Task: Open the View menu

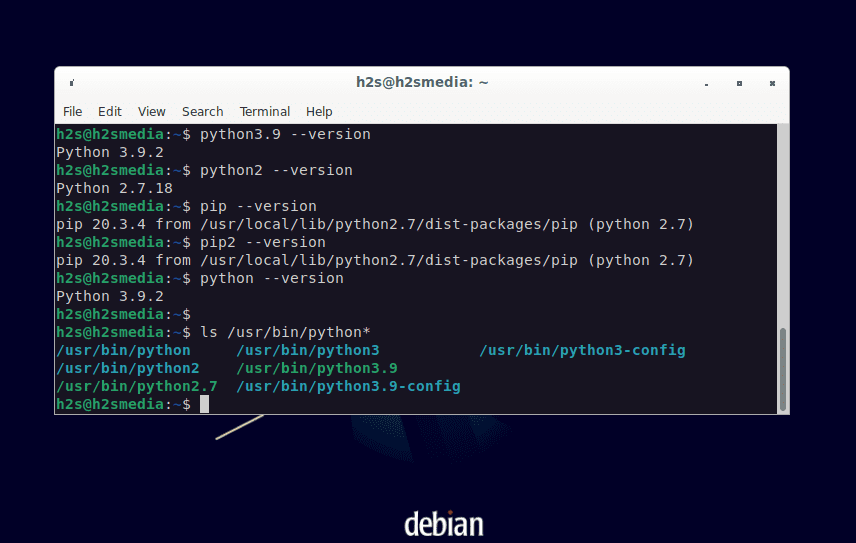Action: point(152,111)
